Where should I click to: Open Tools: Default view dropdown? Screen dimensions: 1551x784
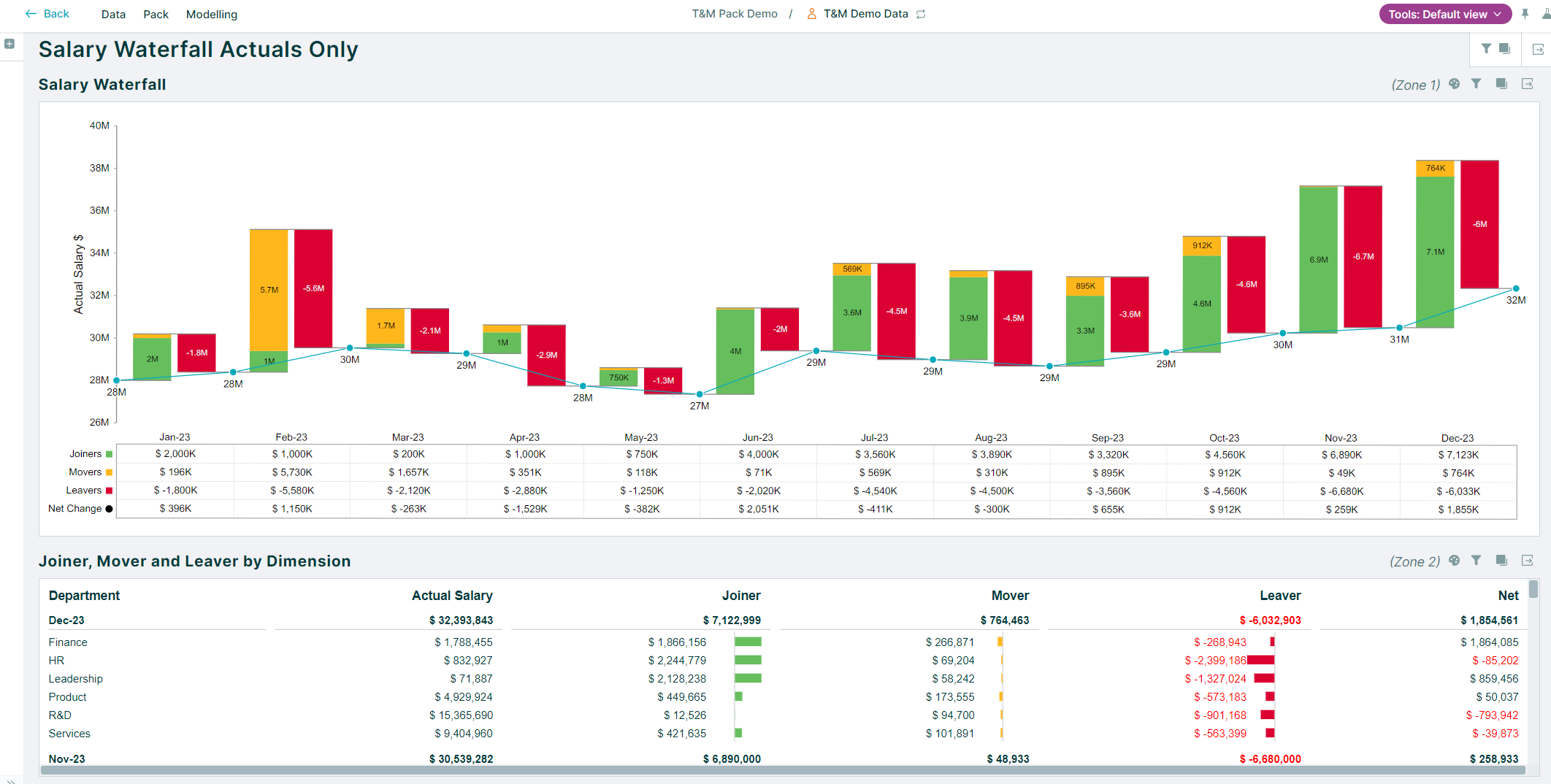tap(1444, 14)
